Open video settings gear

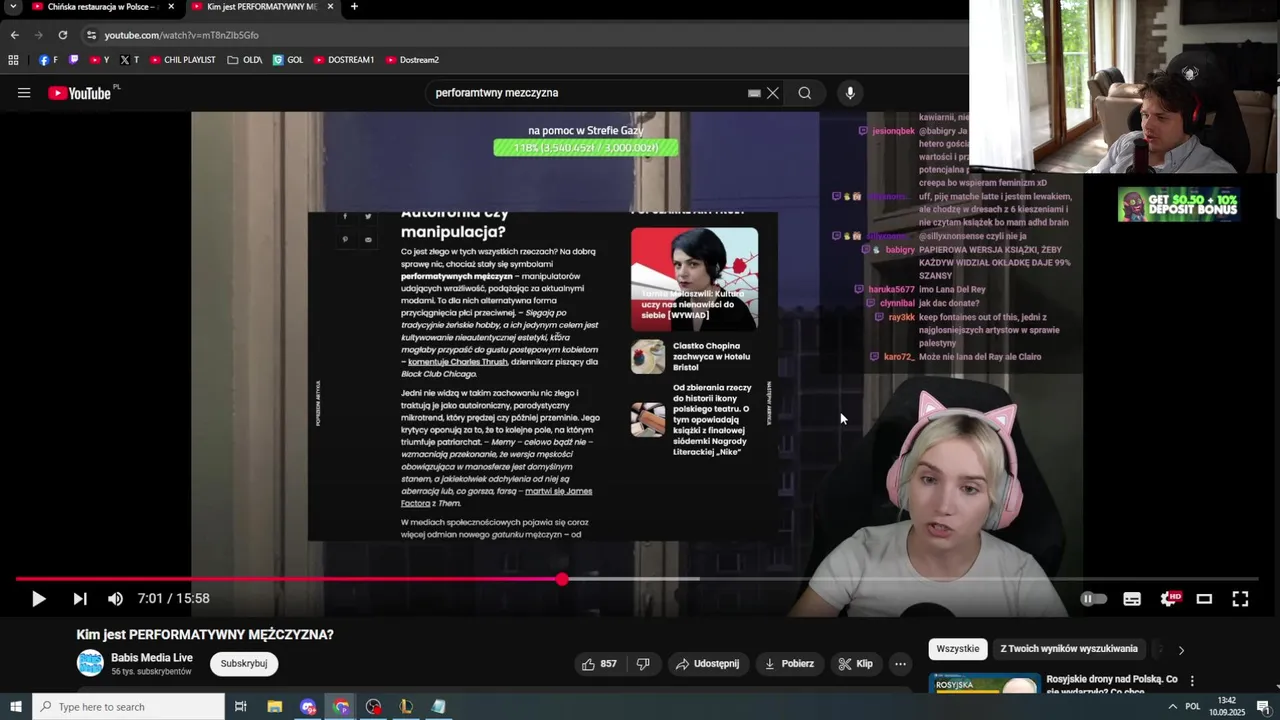(x=1169, y=599)
